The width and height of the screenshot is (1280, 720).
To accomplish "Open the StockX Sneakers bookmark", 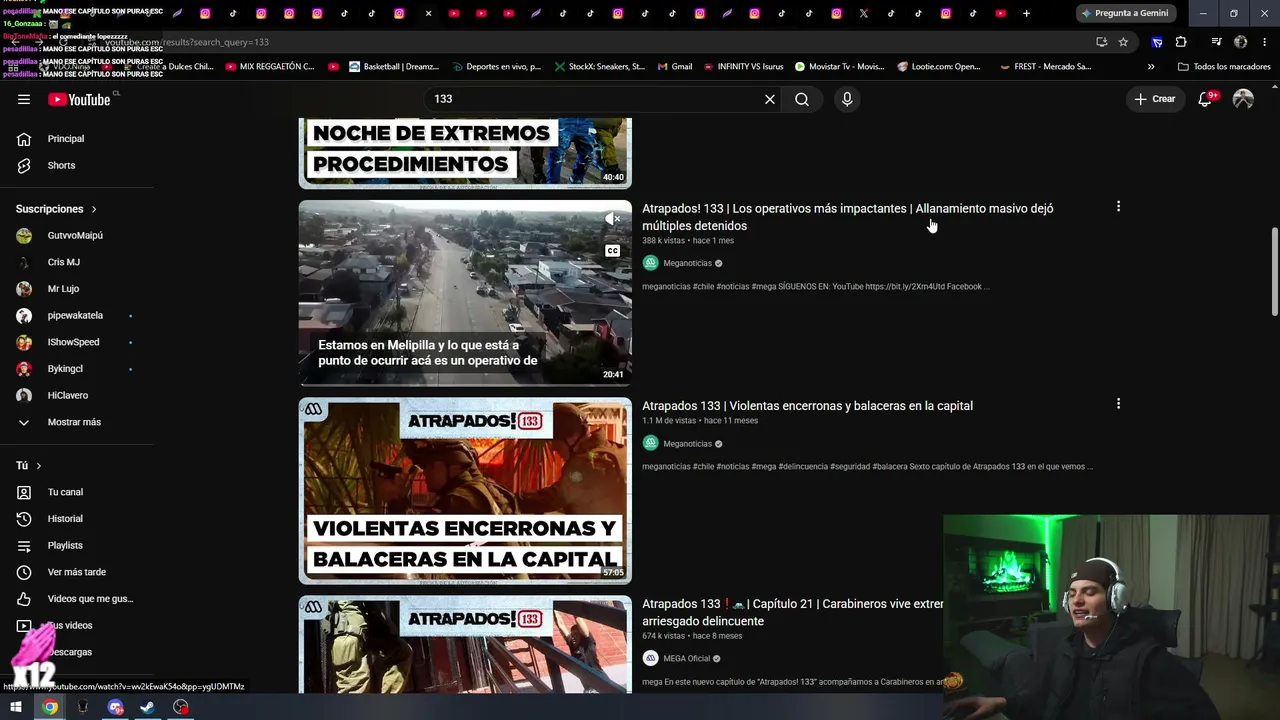I will (x=600, y=67).
